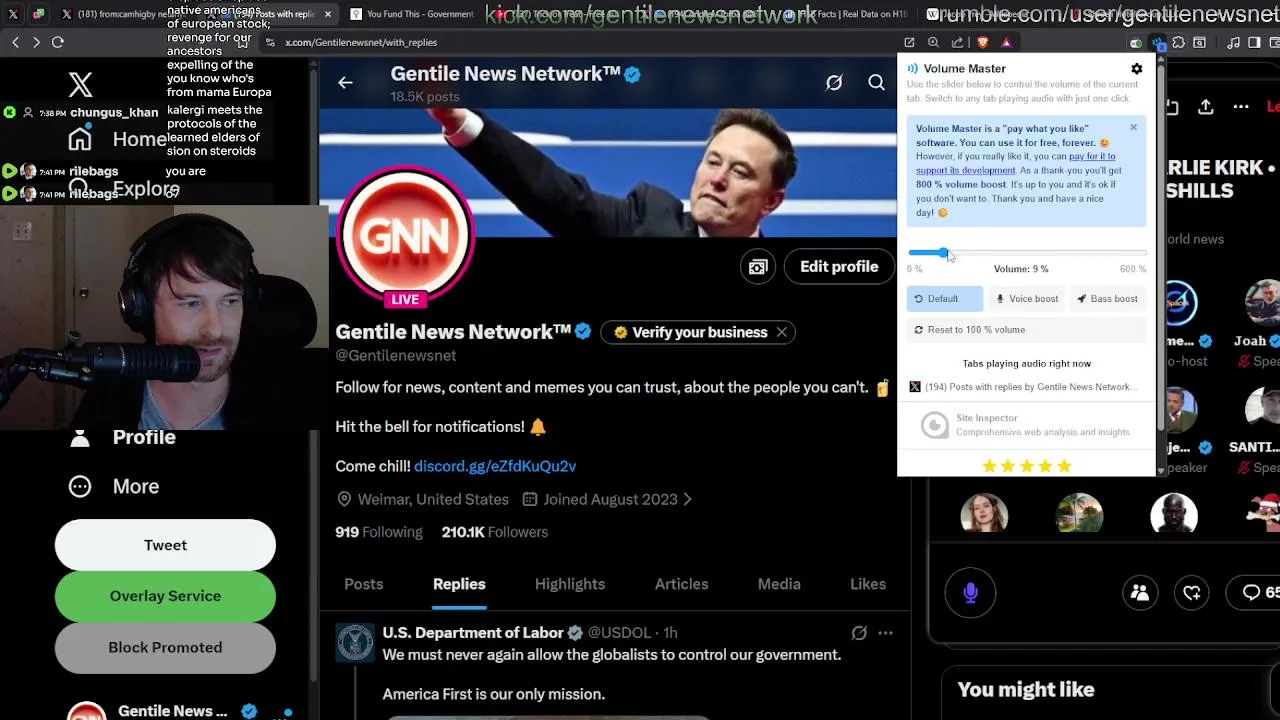The width and height of the screenshot is (1280, 720).
Task: Switch to tab playing audio by Gentile News Network
Action: (x=1026, y=387)
